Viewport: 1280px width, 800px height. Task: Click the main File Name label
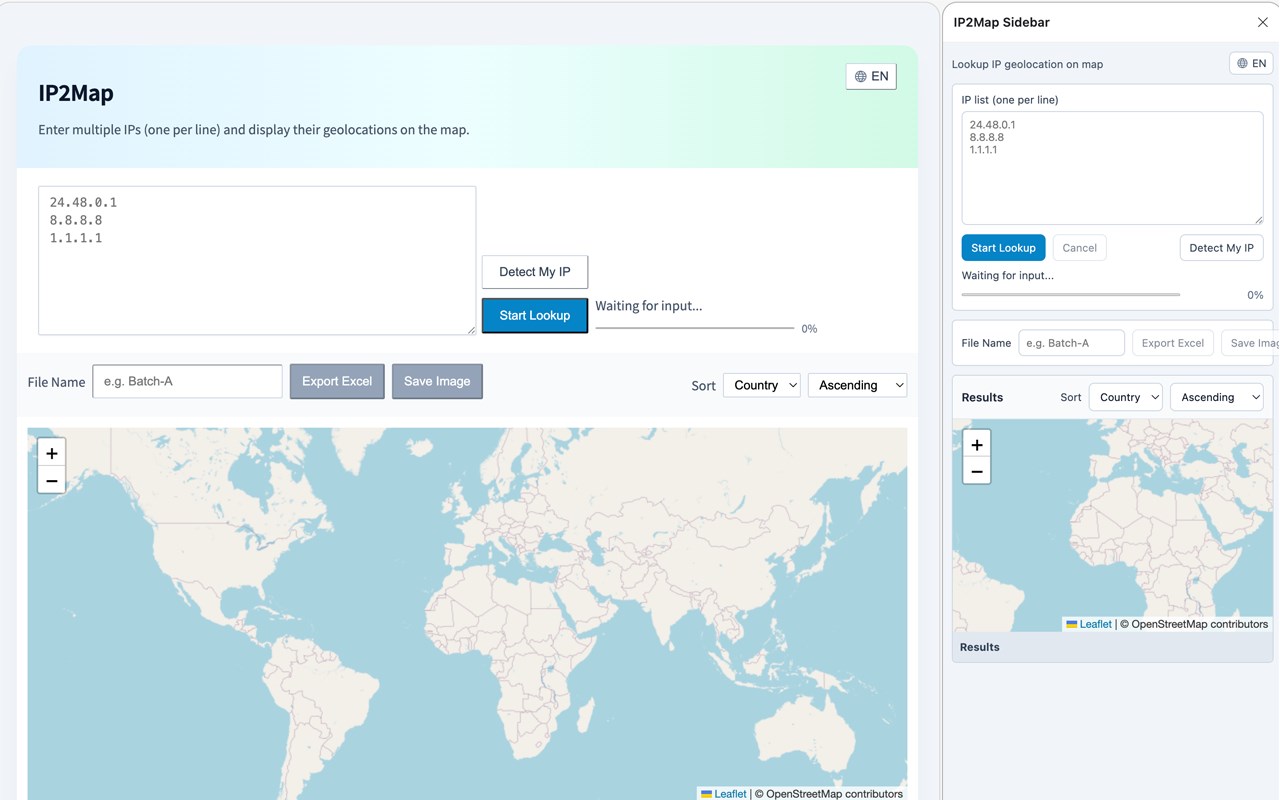56,382
